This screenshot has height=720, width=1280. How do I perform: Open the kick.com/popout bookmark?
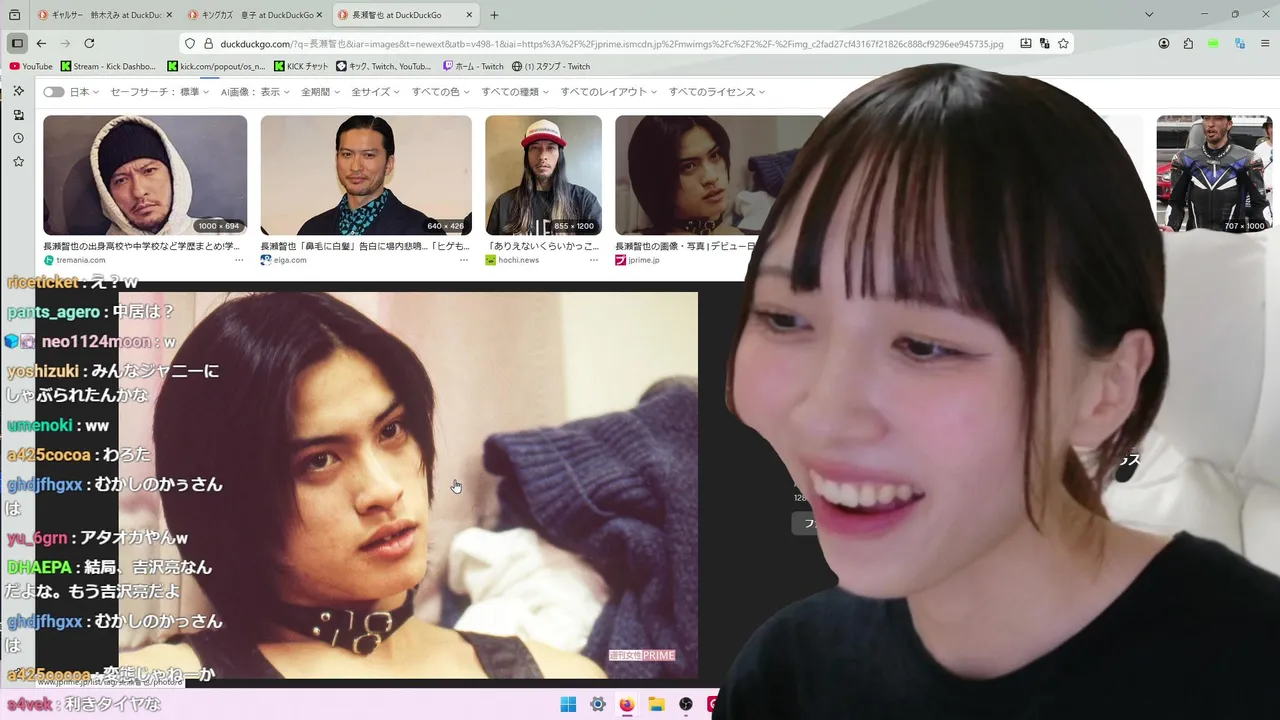(x=216, y=66)
